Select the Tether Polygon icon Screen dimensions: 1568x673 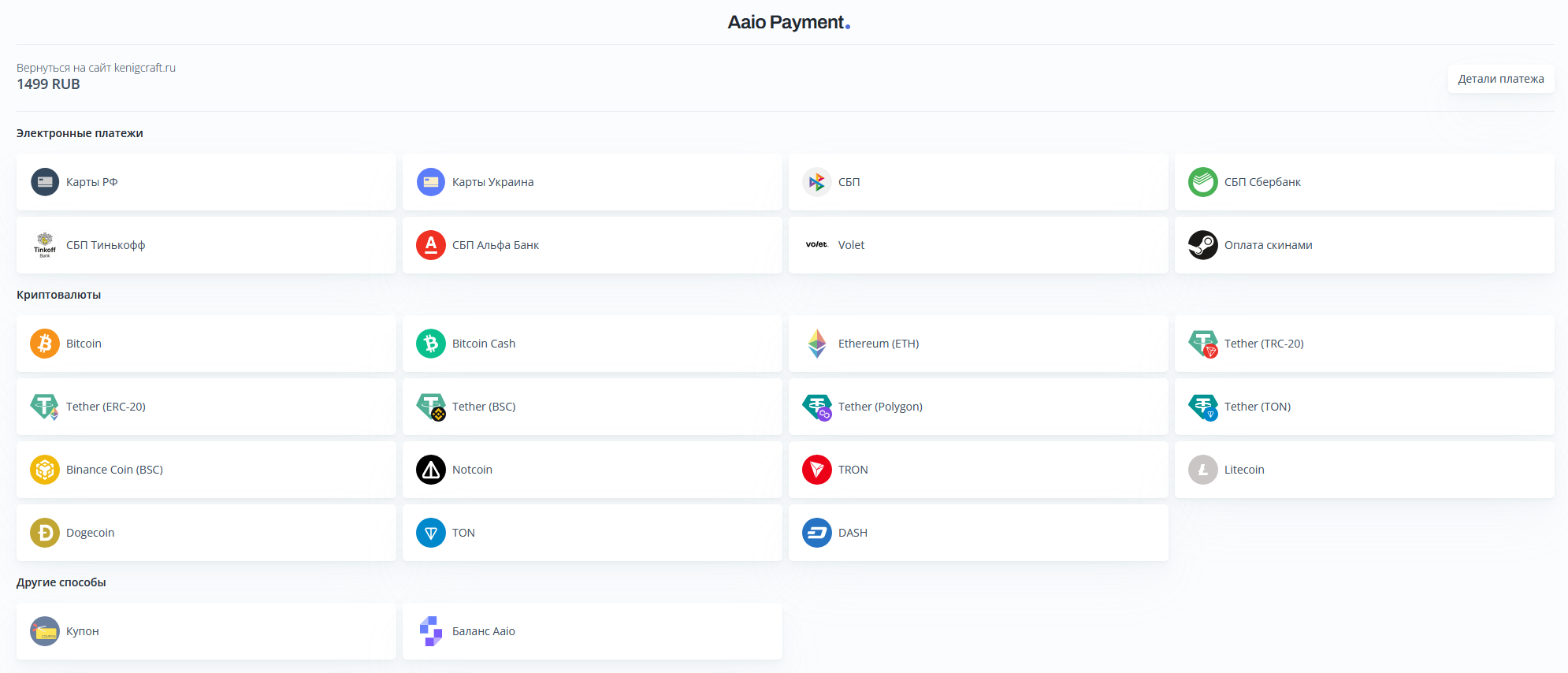tap(817, 407)
